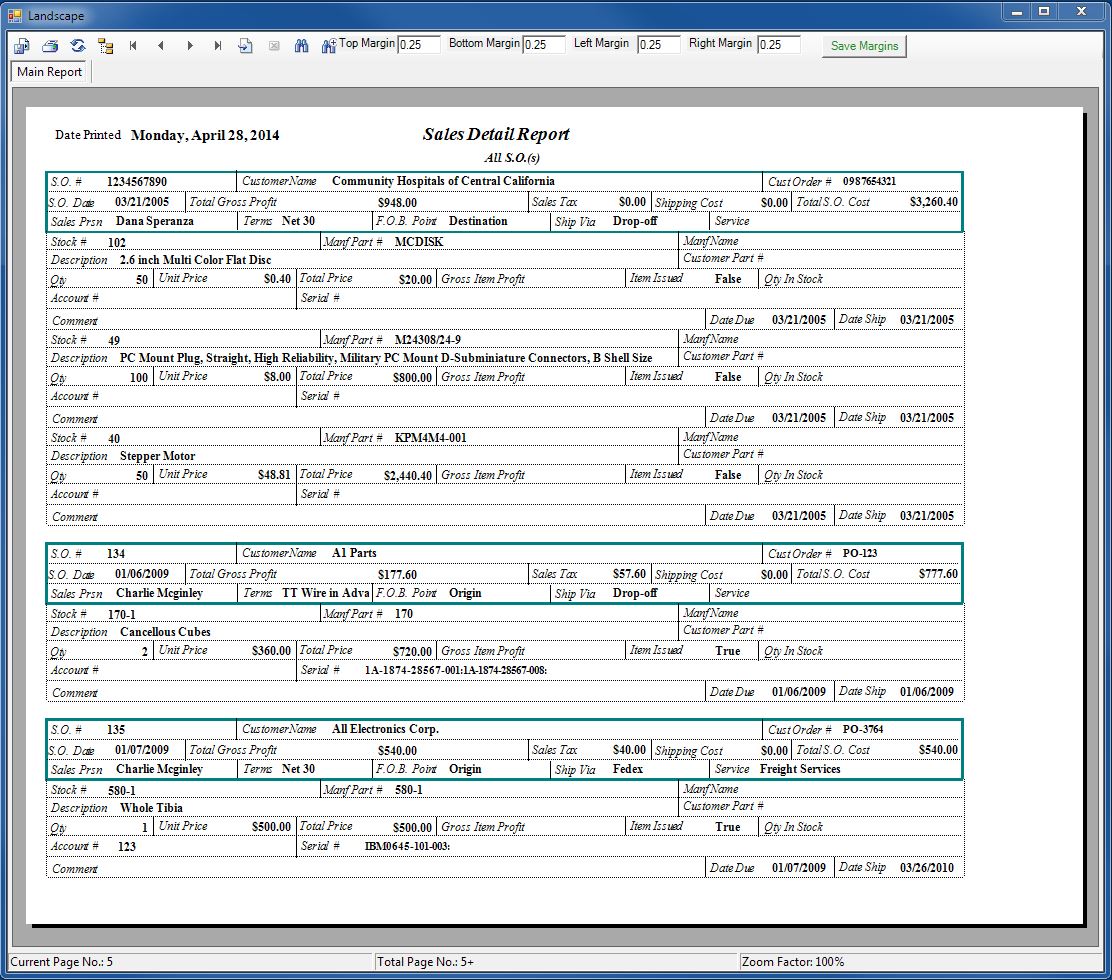1112x980 pixels.
Task: Open the Zoom binoculars-plus icon
Action: [x=328, y=46]
